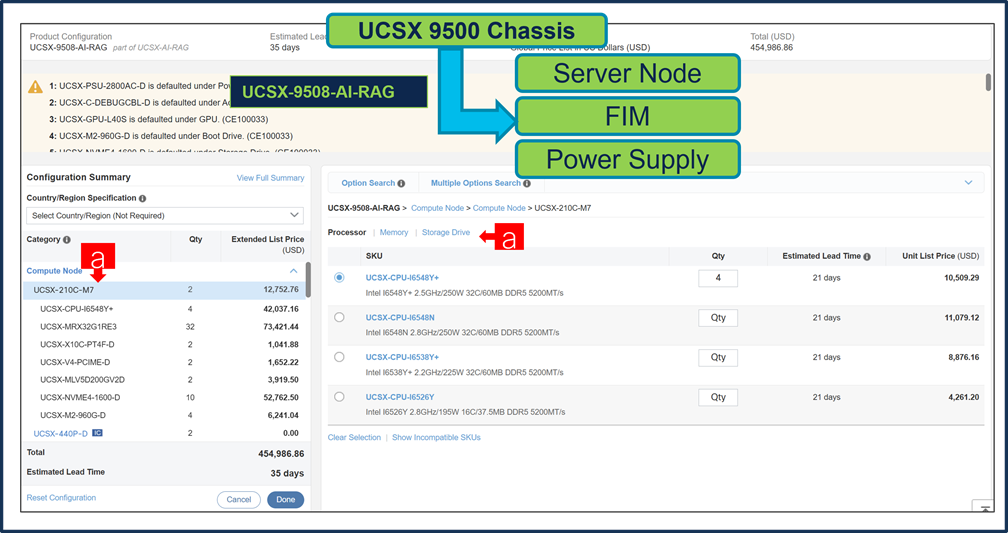Viewport: 1008px width, 533px height.
Task: Expand the options search panel chevron
Action: [x=969, y=183]
